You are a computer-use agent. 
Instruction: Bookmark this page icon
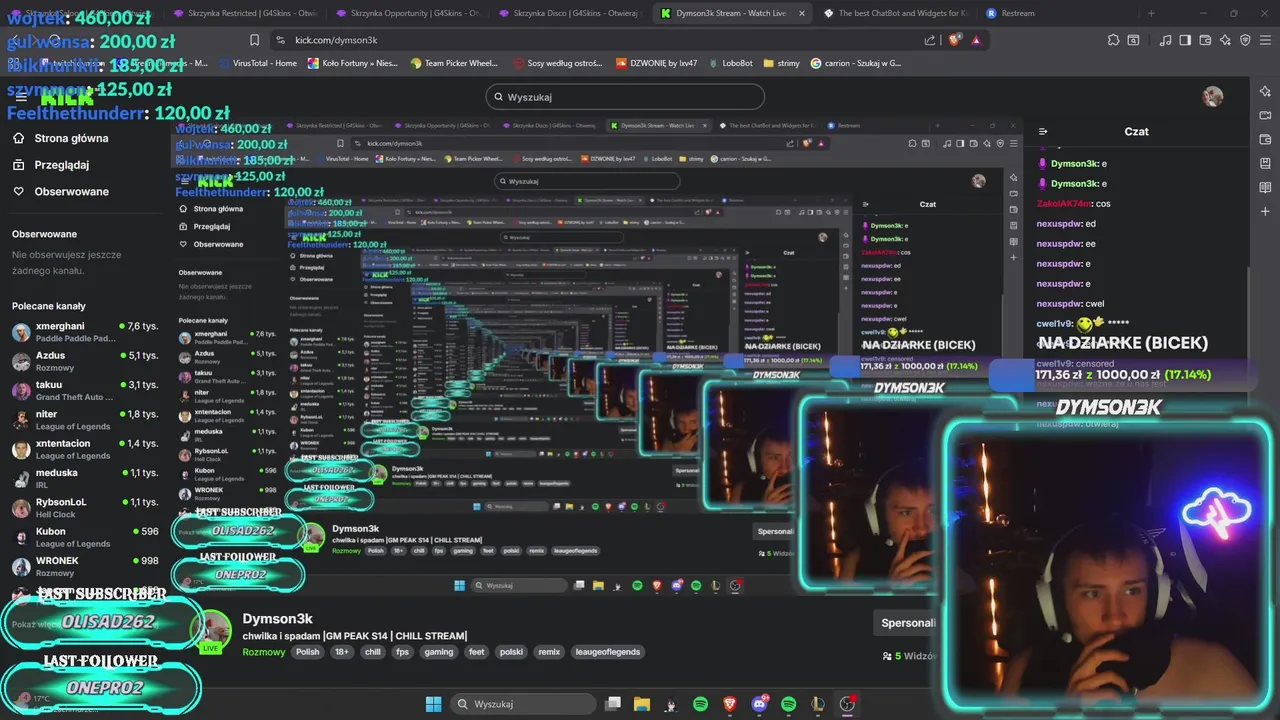[x=255, y=40]
